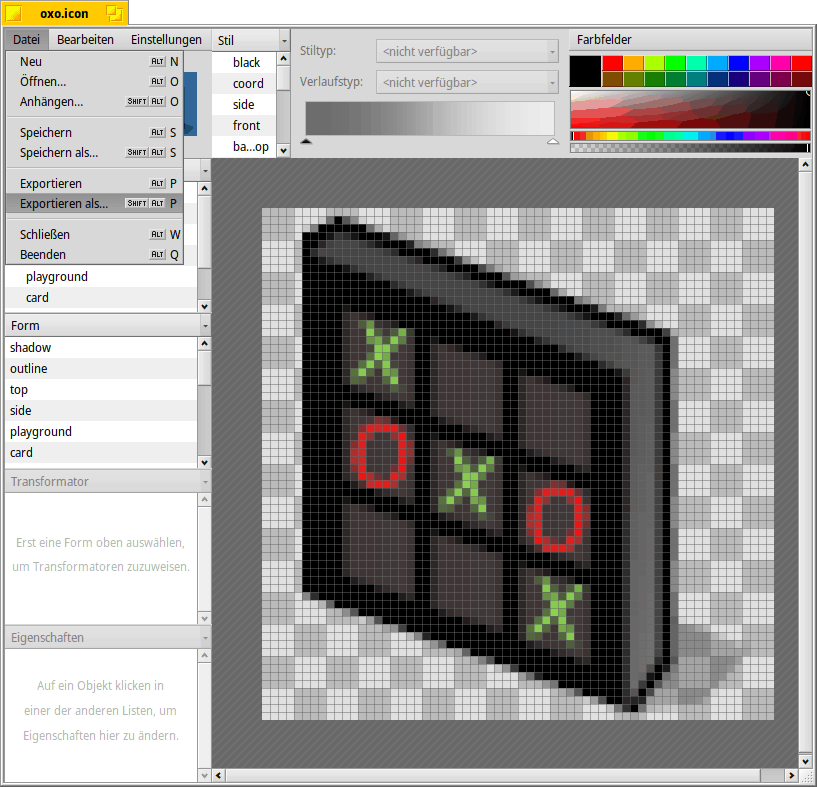
Task: Open the Einstellungen menu
Action: [x=166, y=40]
